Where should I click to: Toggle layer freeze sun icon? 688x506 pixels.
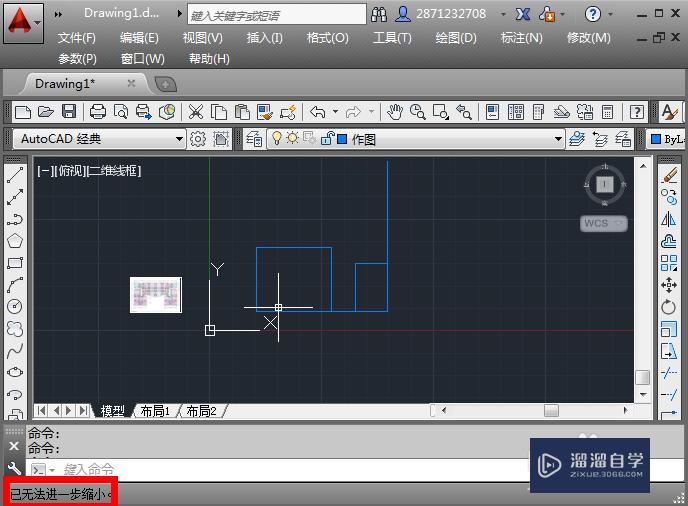pyautogui.click(x=292, y=138)
